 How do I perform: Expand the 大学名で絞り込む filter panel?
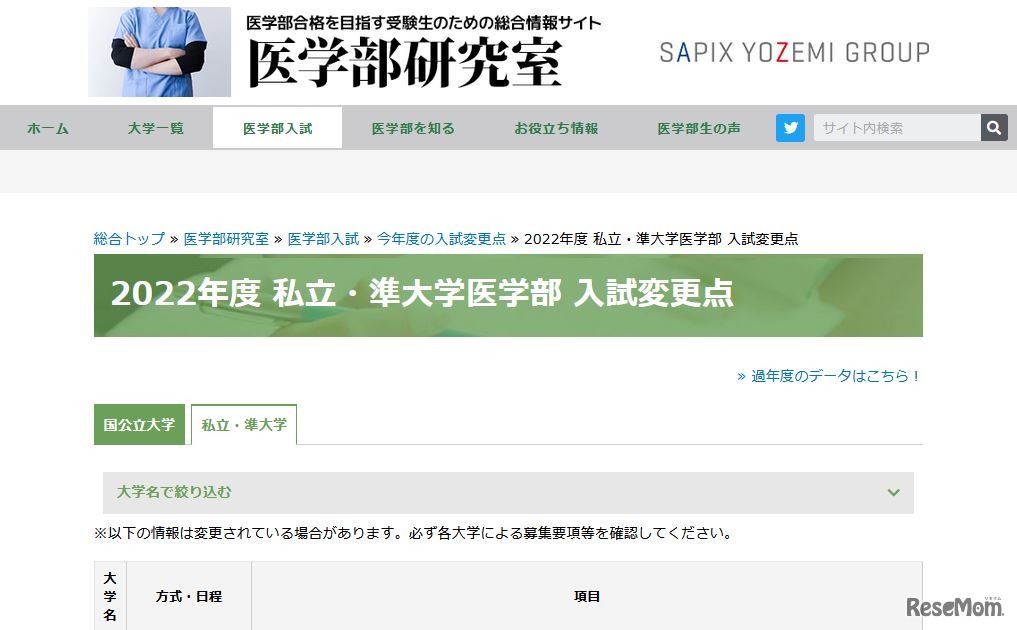[x=400, y=492]
